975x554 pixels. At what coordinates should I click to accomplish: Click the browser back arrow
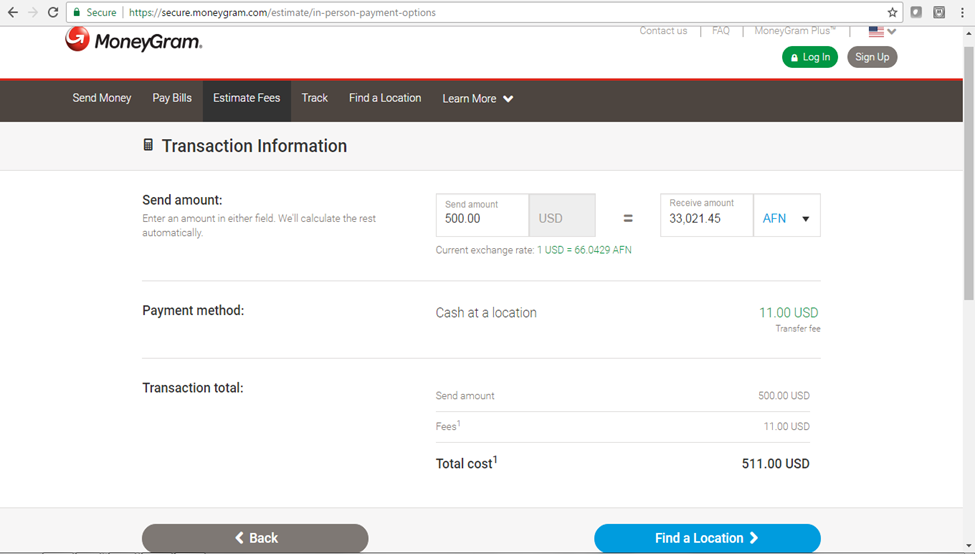13,13
